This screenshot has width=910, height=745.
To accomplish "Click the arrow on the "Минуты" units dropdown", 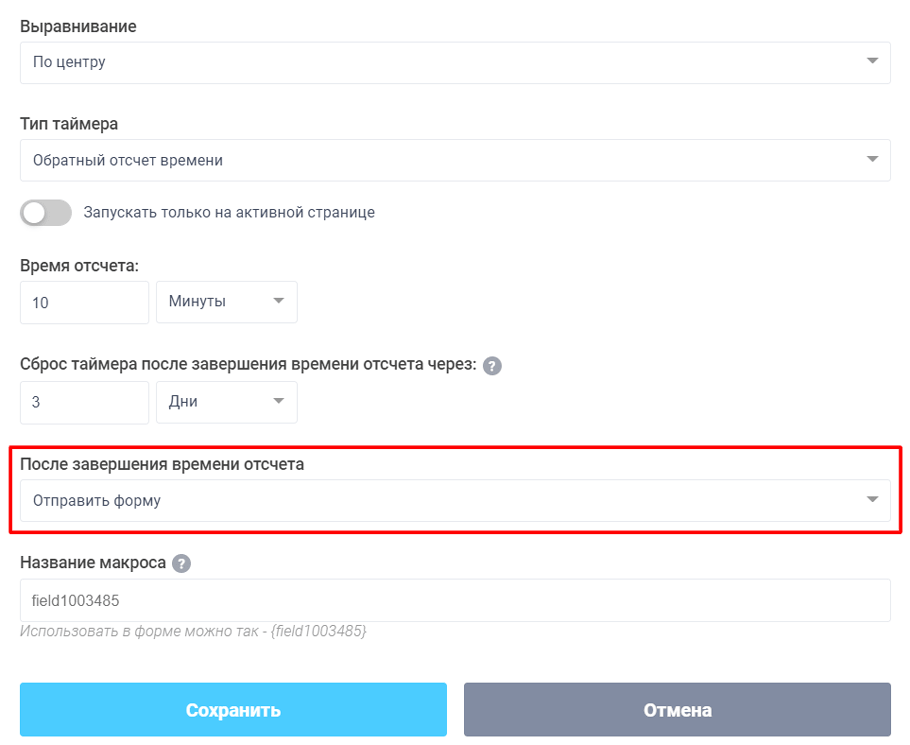I will [x=280, y=302].
